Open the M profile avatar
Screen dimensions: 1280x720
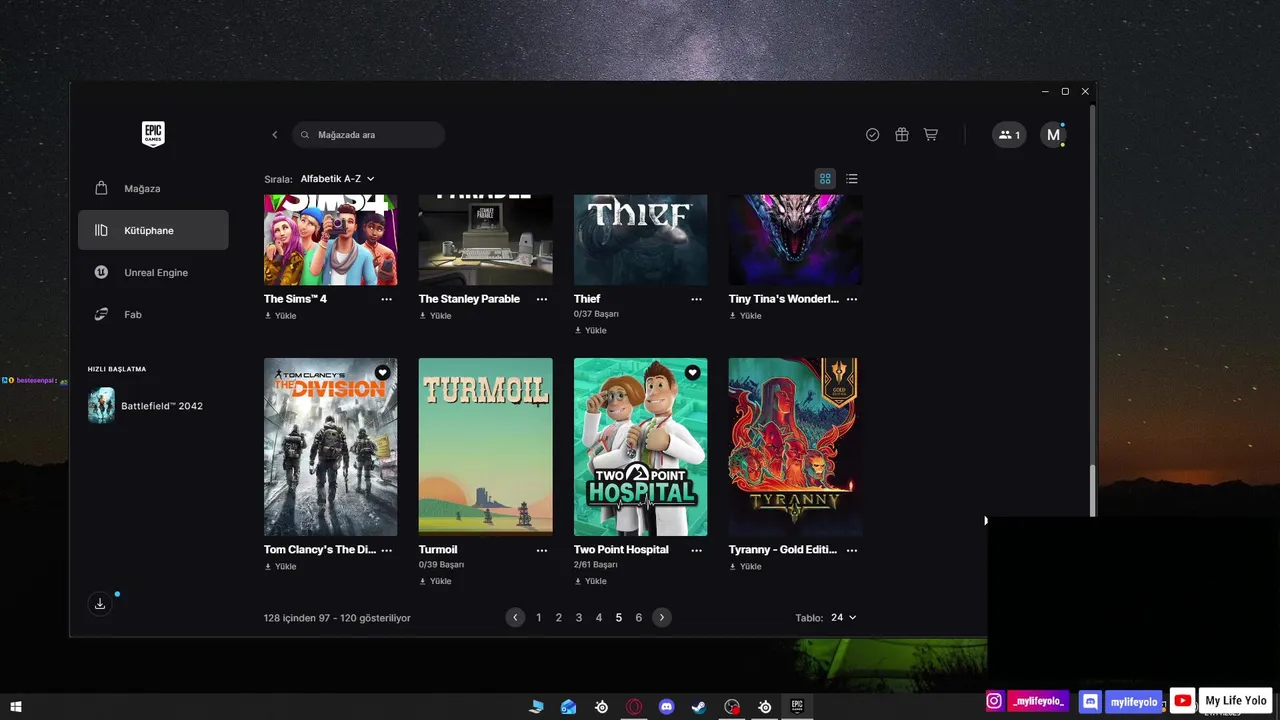pyautogui.click(x=1053, y=135)
